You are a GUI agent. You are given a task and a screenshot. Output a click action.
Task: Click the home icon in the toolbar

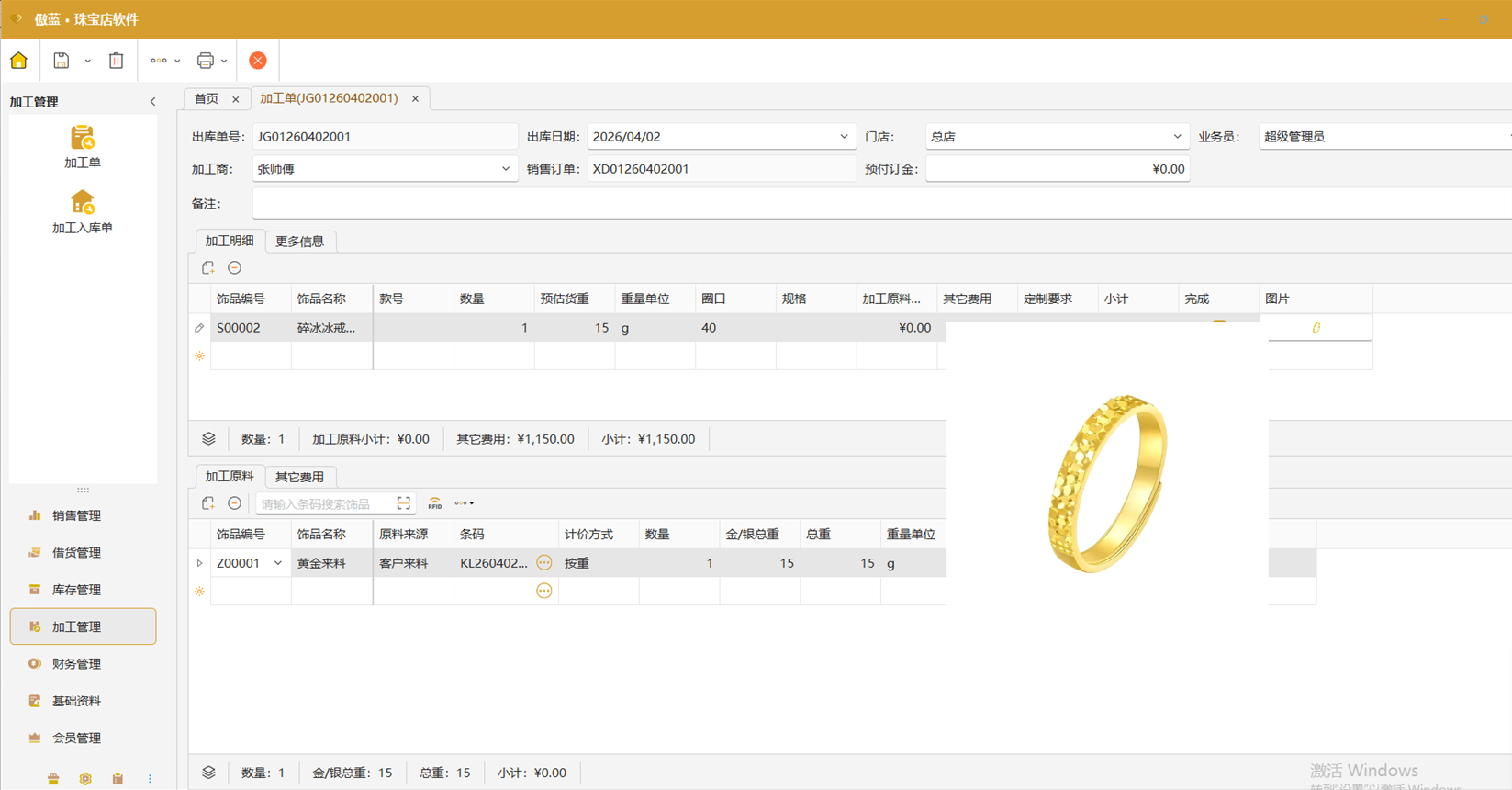click(x=19, y=61)
